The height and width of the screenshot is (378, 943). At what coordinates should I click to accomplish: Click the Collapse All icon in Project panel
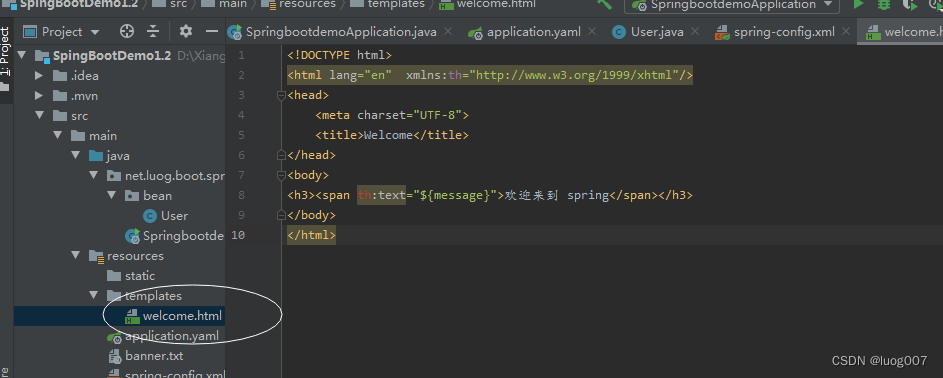153,32
